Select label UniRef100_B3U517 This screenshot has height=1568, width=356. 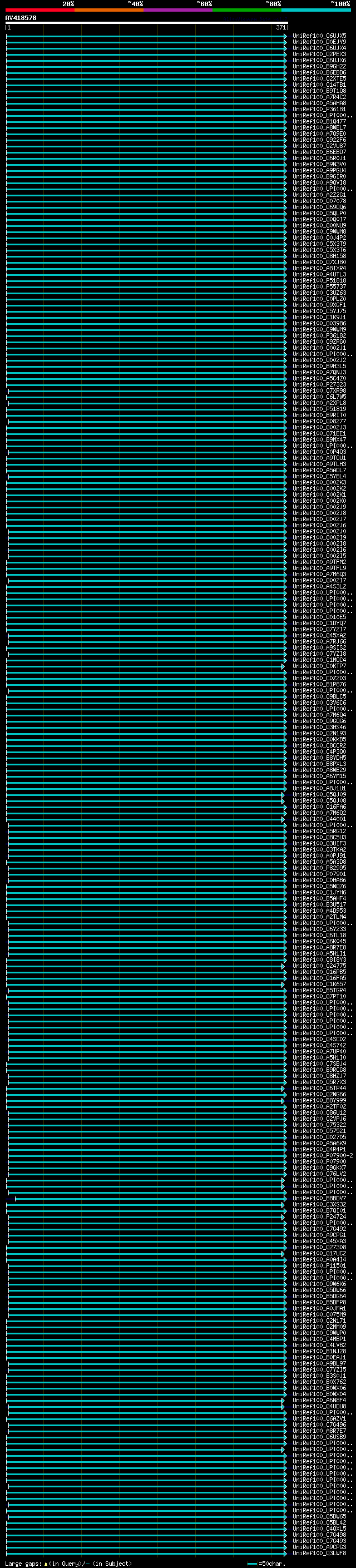(319, 904)
